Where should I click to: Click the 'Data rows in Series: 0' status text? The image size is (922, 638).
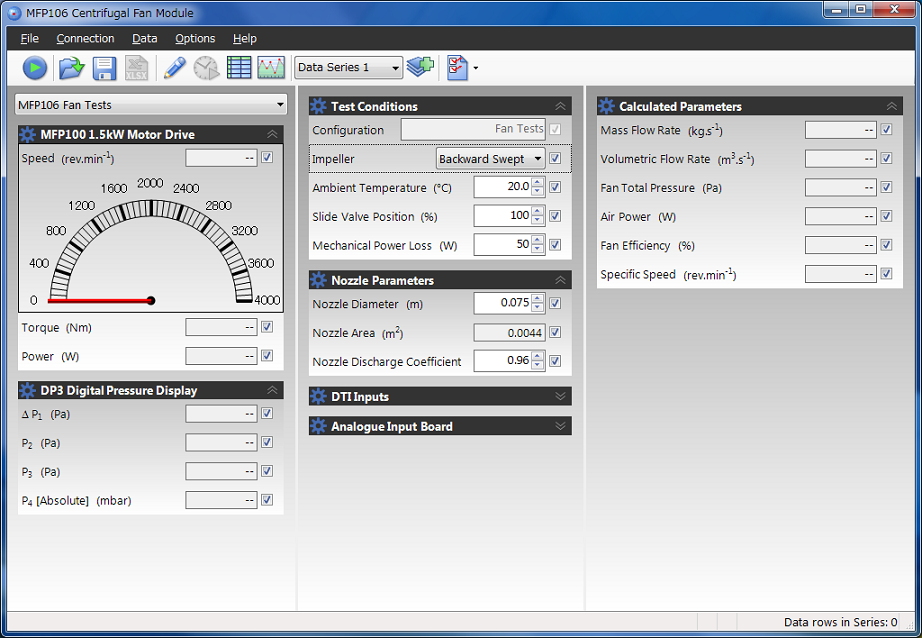tap(840, 622)
